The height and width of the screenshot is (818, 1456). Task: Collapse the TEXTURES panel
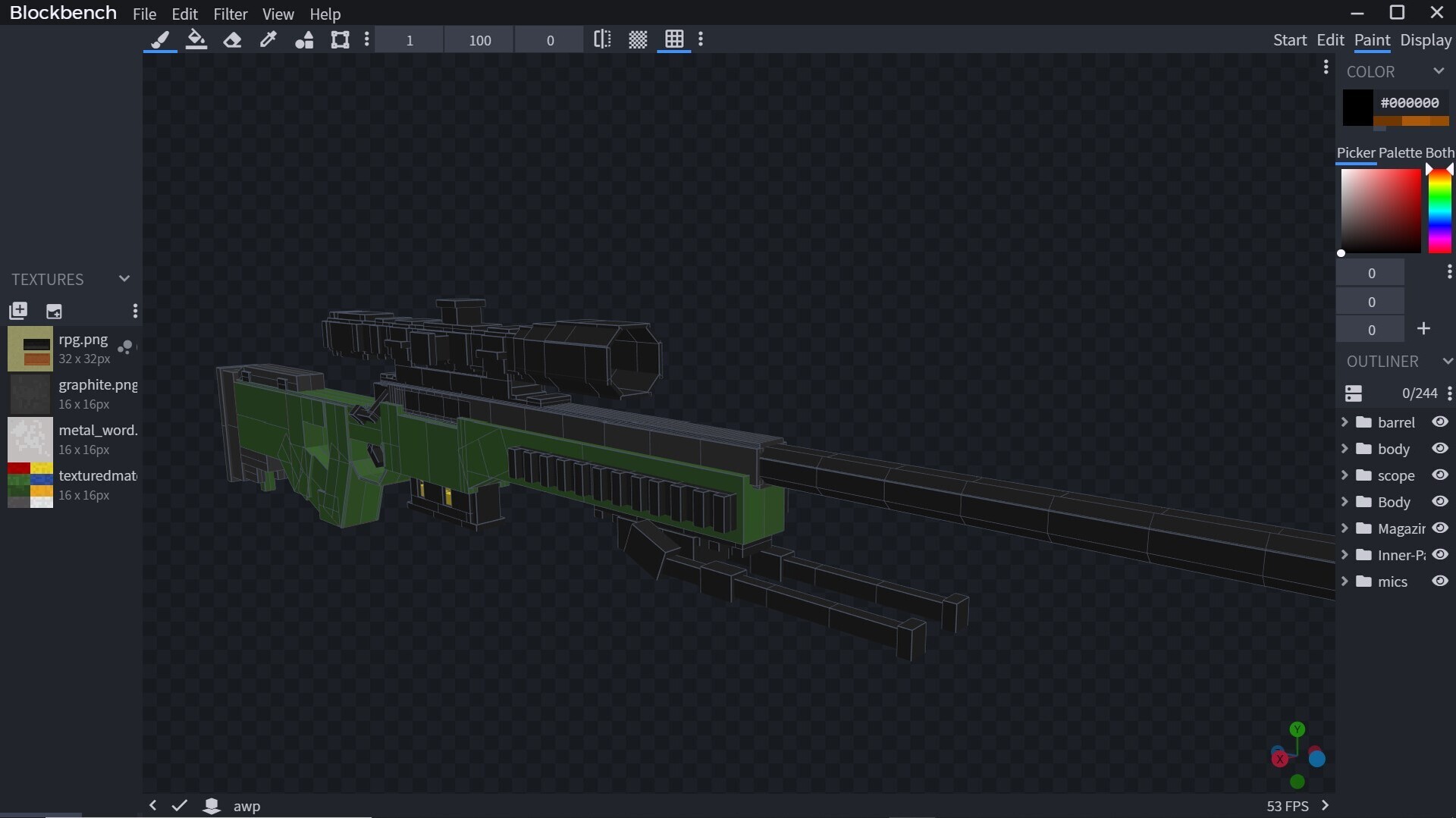(124, 278)
